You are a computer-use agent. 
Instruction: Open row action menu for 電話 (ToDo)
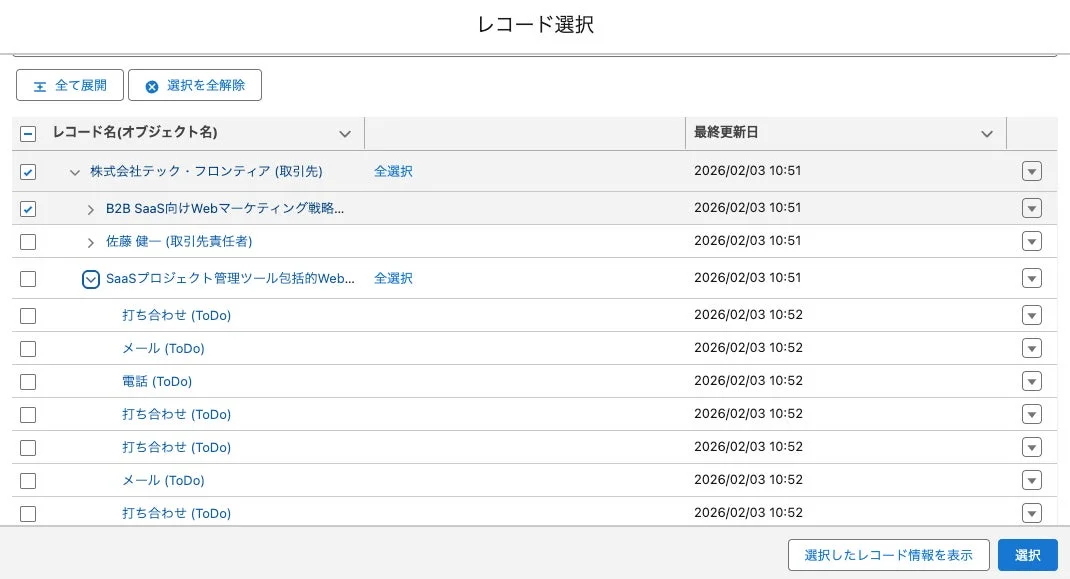click(x=1032, y=381)
